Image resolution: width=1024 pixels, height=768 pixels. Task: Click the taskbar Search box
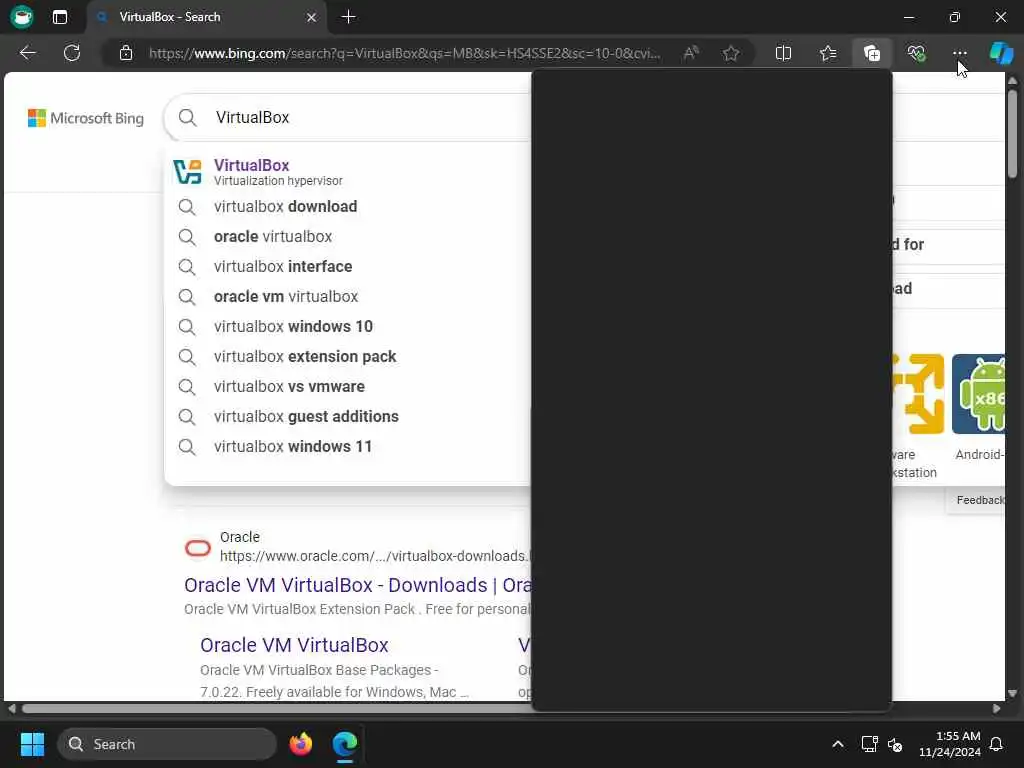tap(167, 744)
